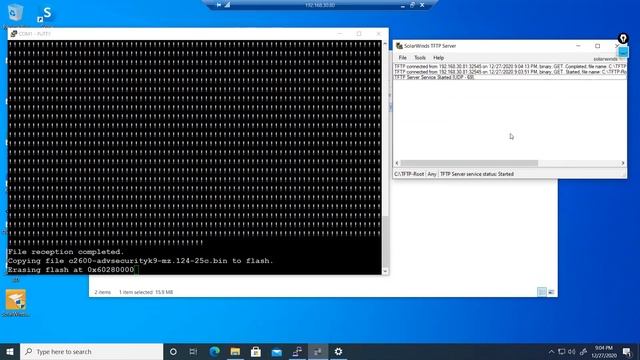Switch to the TFTP Server taskbar button
This screenshot has width=640, height=360.
pos(318,351)
